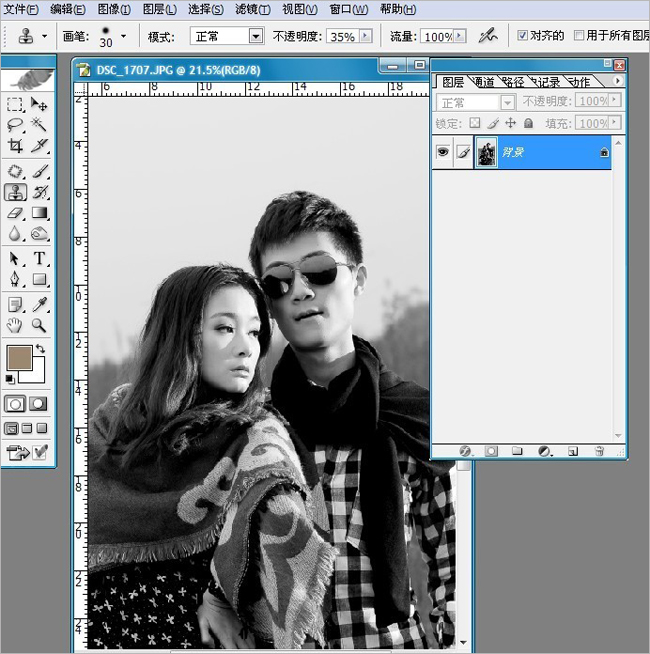Screen dimensions: 650x654
Task: Select the Clone Stamp tool in toolbox
Action: tap(15, 192)
